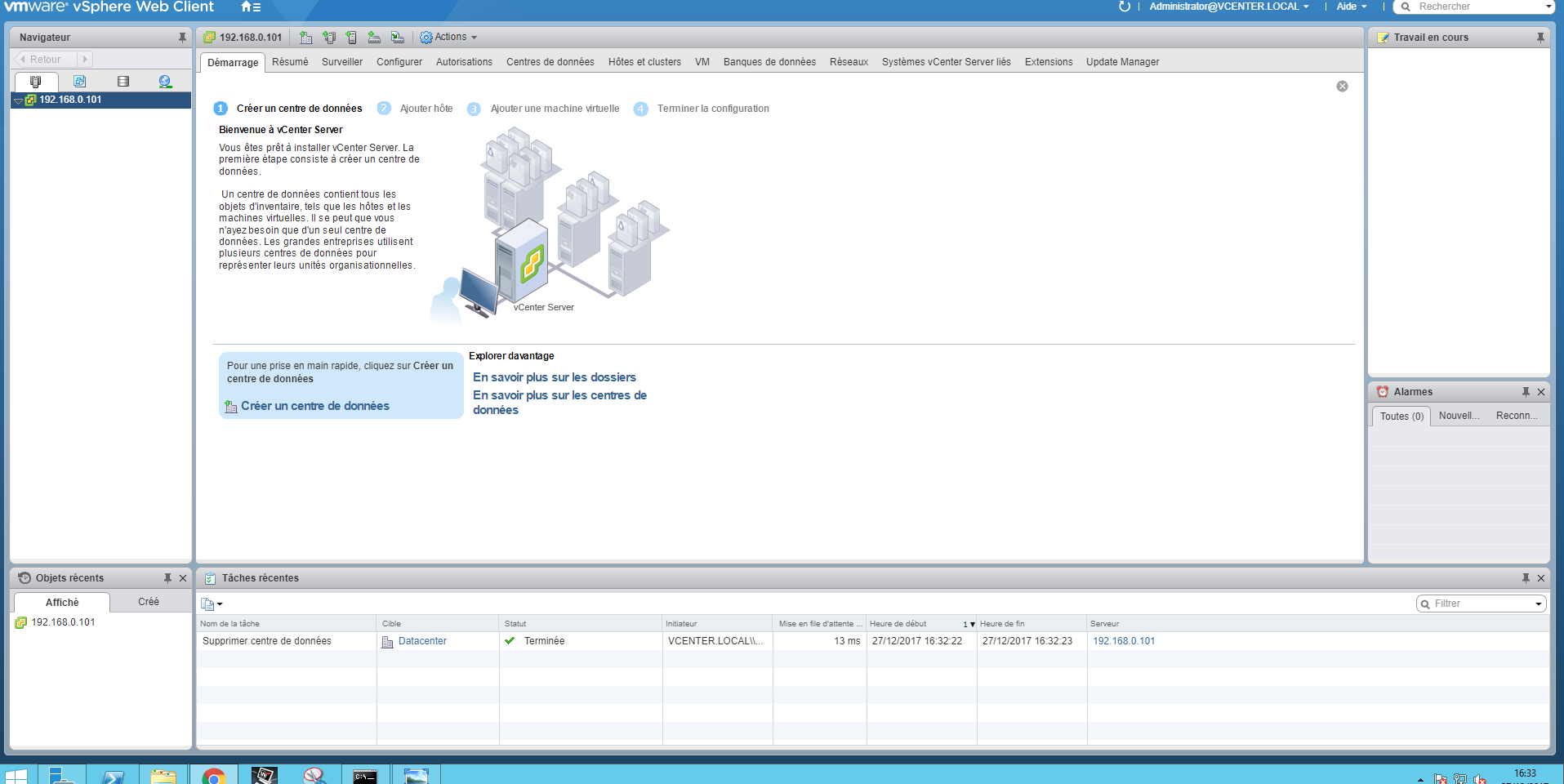Viewport: 1564px width, 784px height.
Task: Click Windows Start button
Action: click(16, 775)
